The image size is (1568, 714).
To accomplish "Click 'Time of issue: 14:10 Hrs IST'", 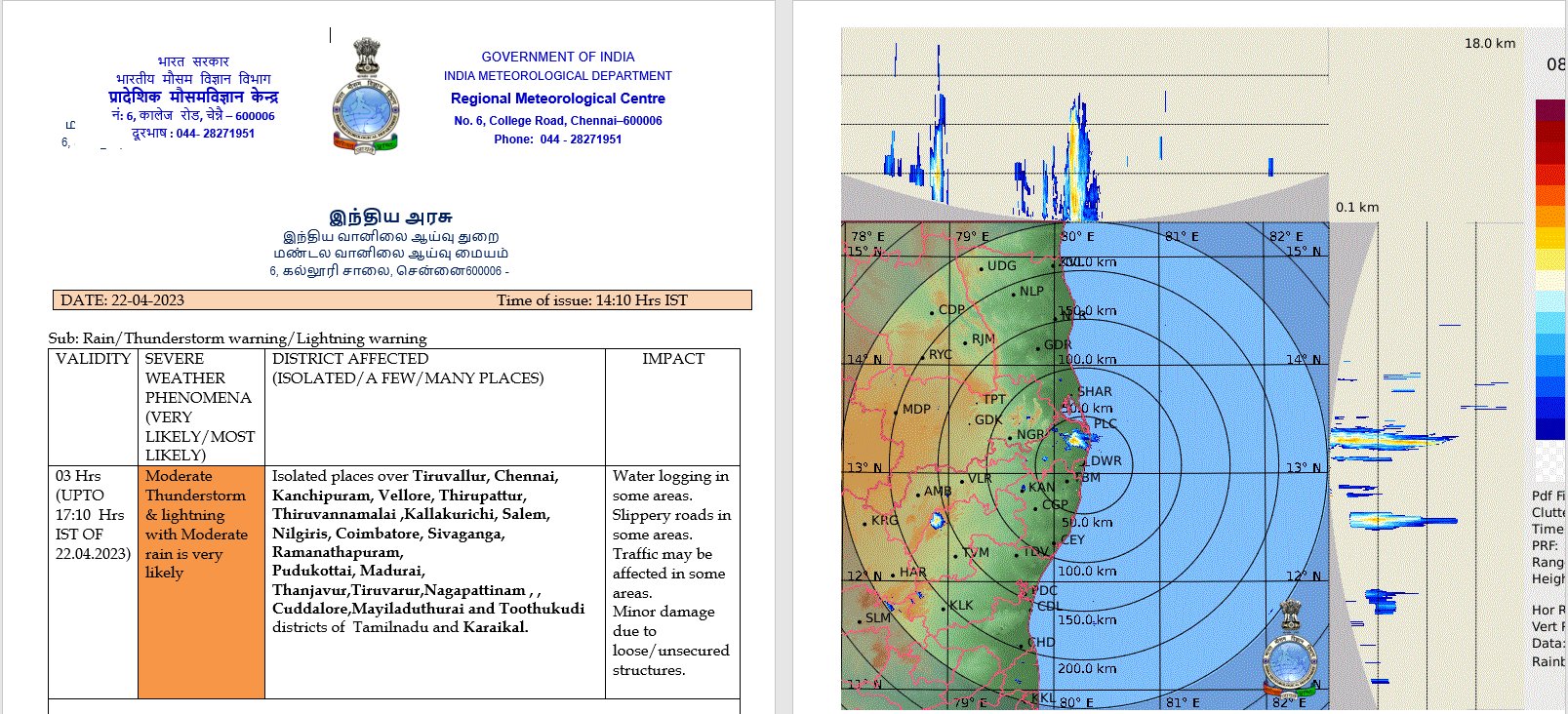I will (592, 300).
